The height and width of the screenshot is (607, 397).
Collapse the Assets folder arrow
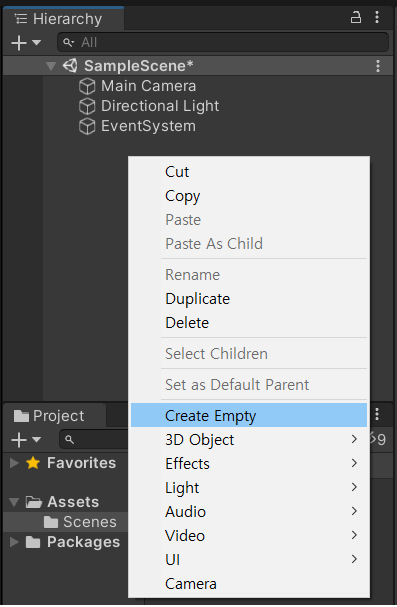(x=14, y=502)
